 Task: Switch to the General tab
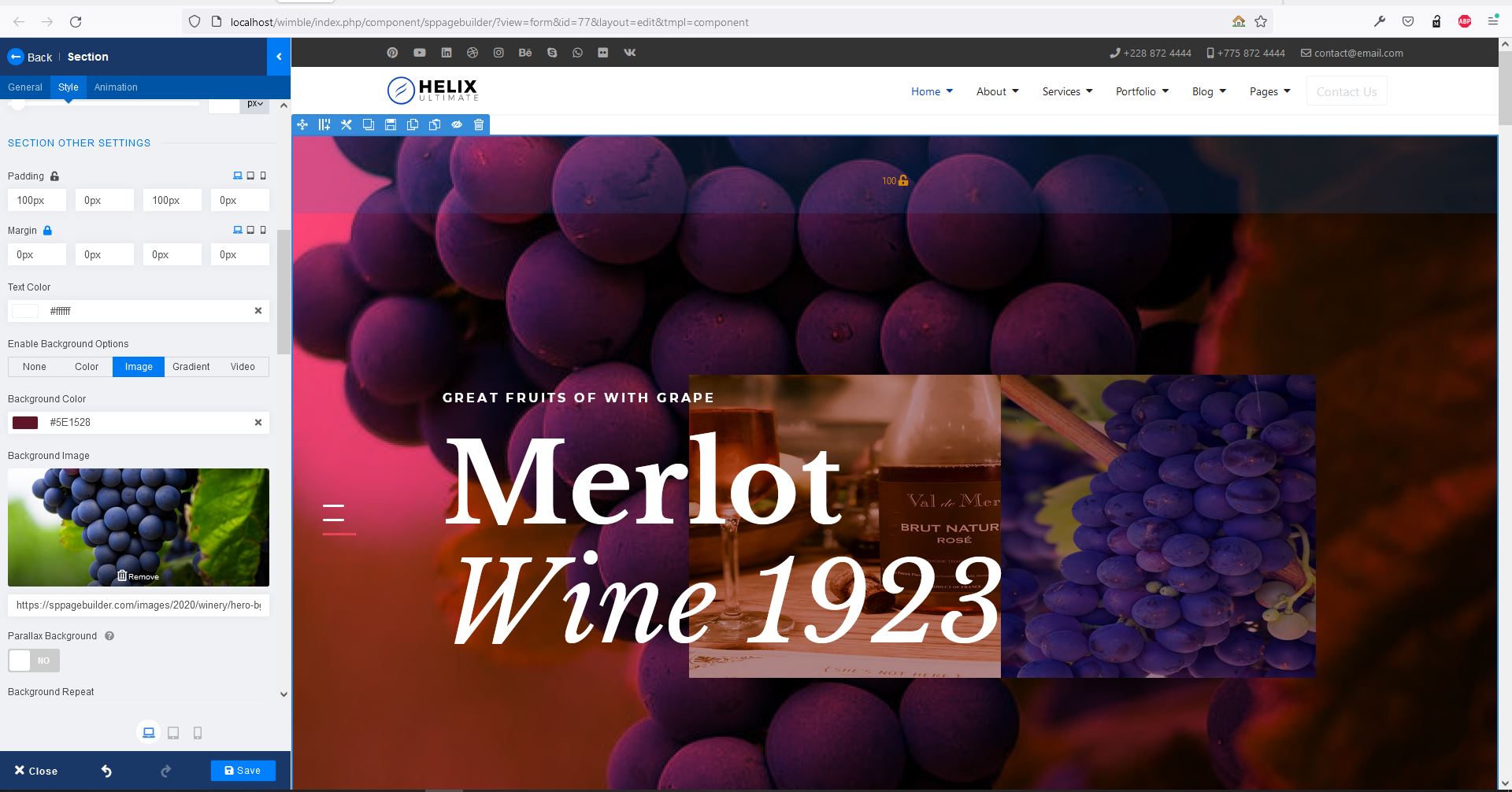tap(24, 87)
